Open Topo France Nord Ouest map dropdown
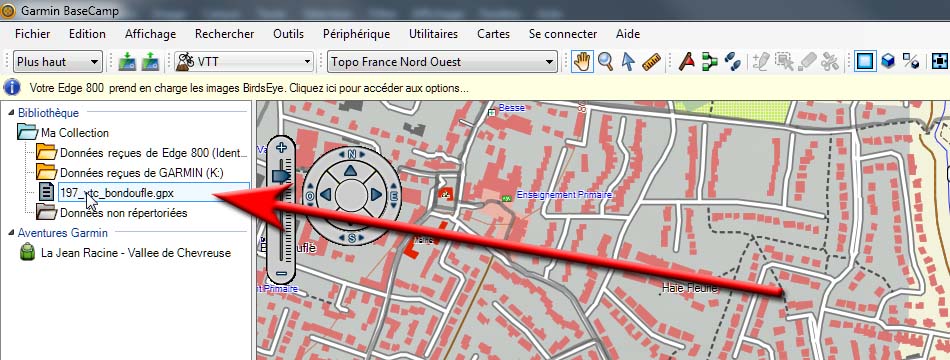 pos(442,62)
